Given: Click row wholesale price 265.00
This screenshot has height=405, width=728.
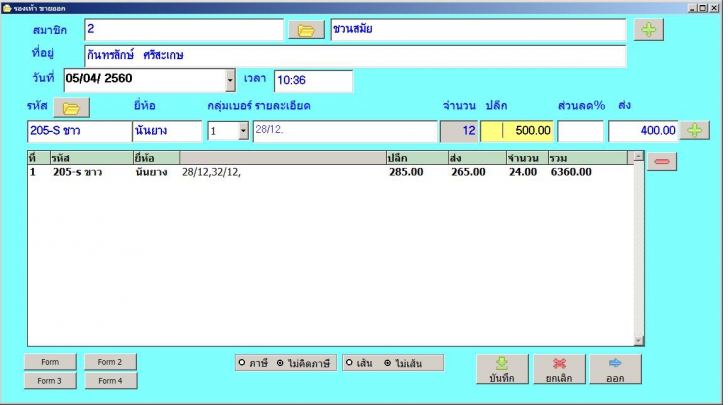Looking at the screenshot, I should [468, 172].
